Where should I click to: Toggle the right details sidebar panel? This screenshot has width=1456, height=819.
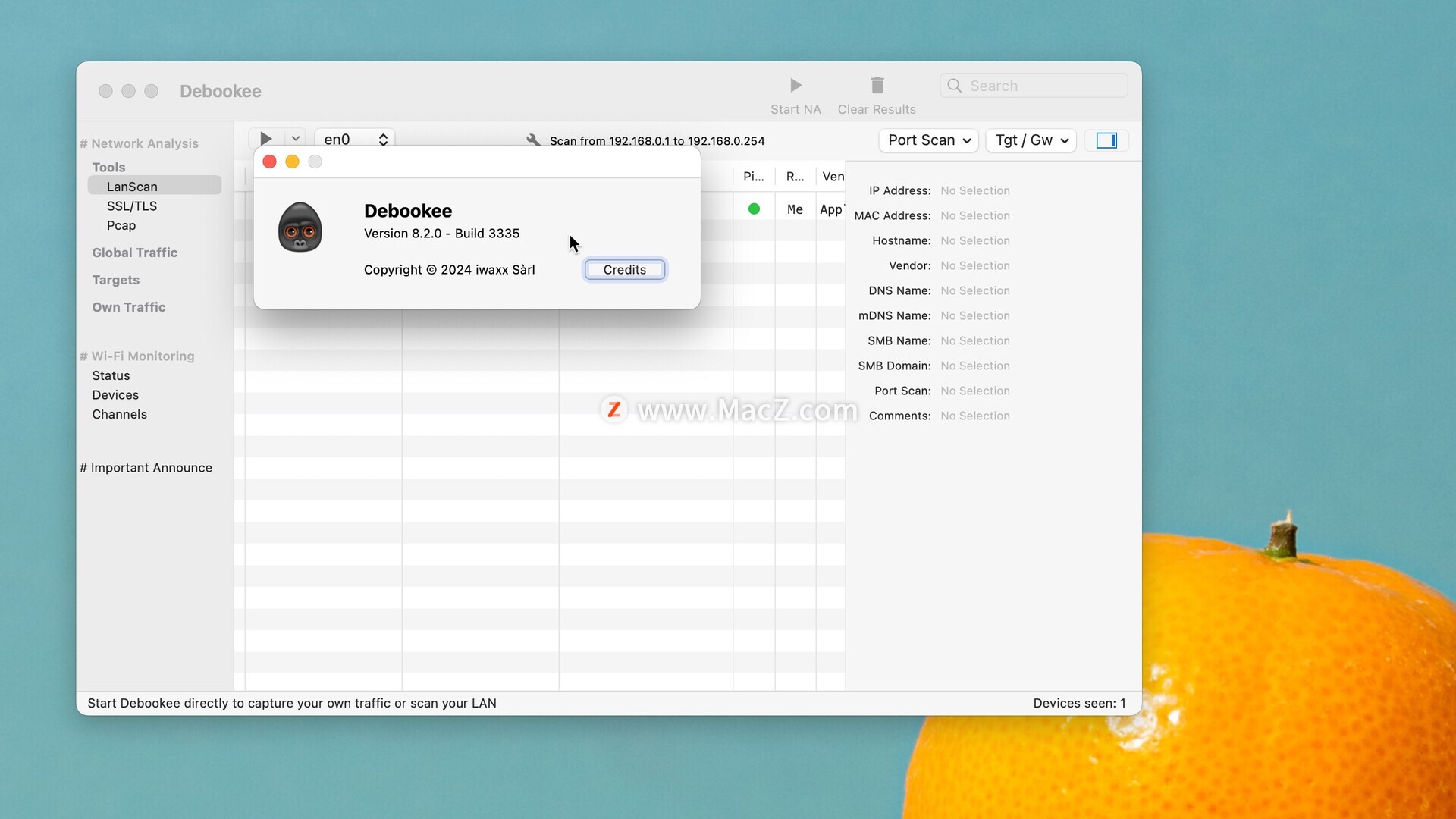(1106, 140)
